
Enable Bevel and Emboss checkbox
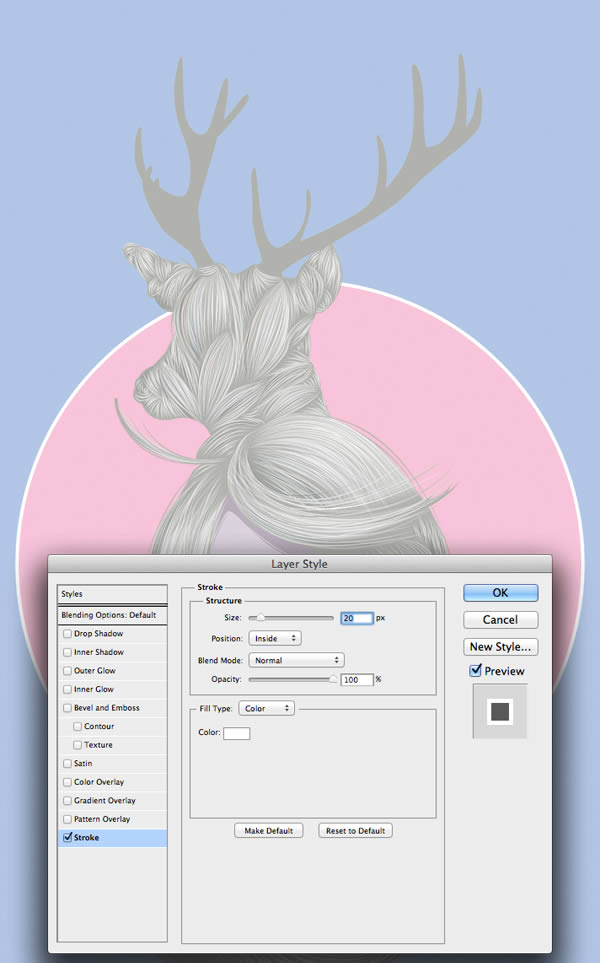point(68,708)
